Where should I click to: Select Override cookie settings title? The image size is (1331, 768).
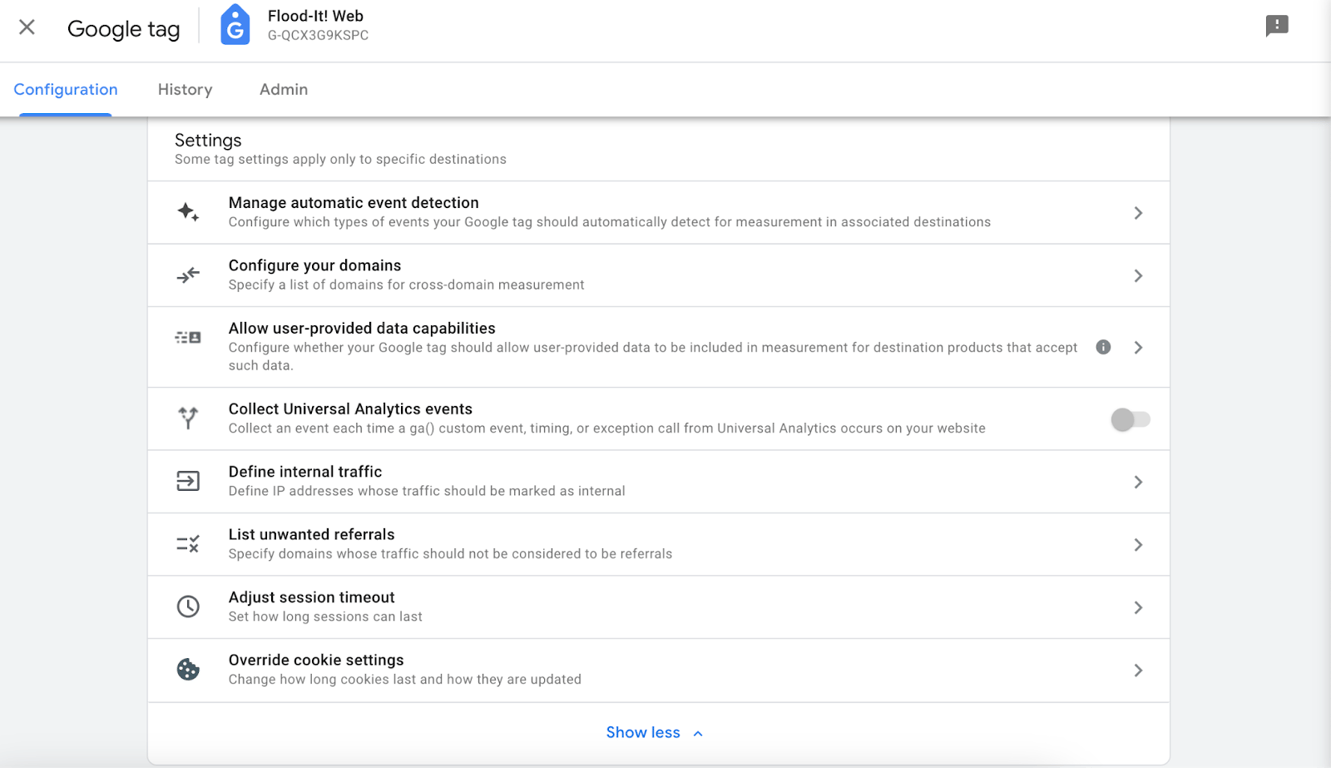click(316, 660)
